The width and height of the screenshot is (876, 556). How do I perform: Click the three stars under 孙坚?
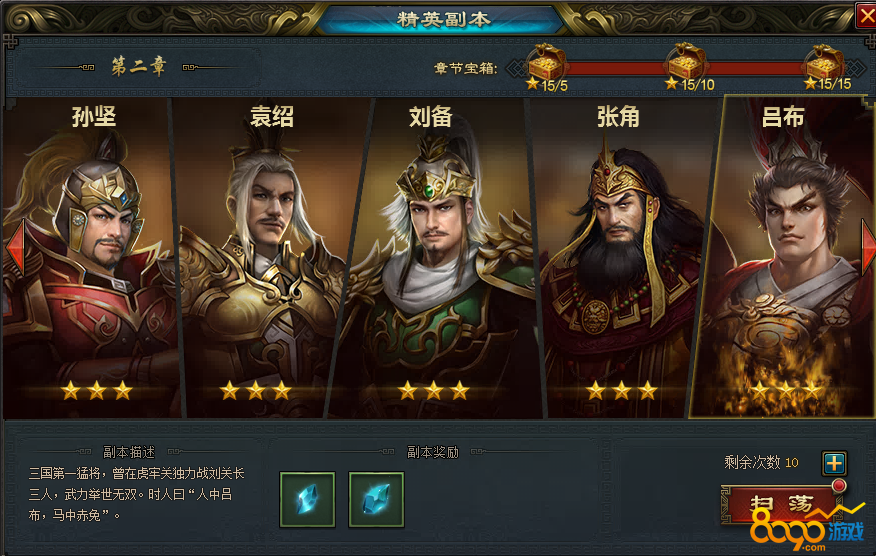click(x=97, y=391)
